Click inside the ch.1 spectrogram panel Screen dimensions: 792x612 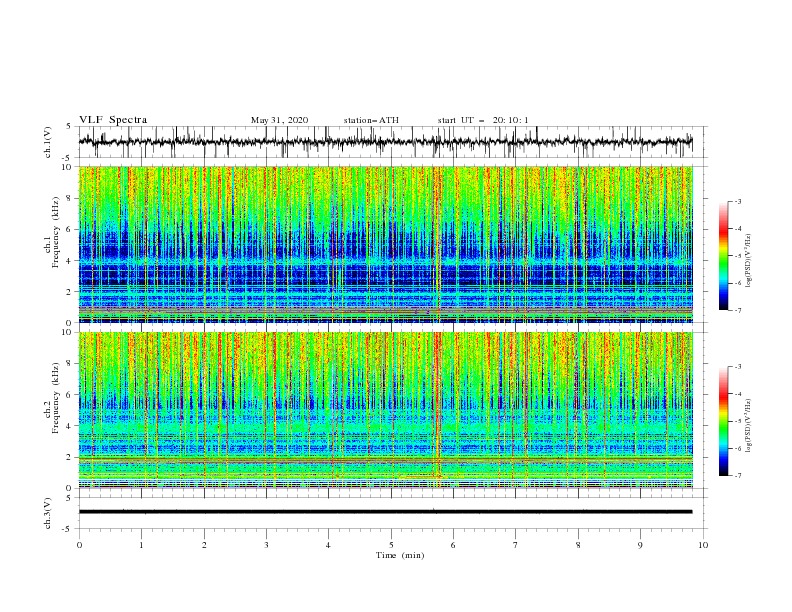pos(386,244)
